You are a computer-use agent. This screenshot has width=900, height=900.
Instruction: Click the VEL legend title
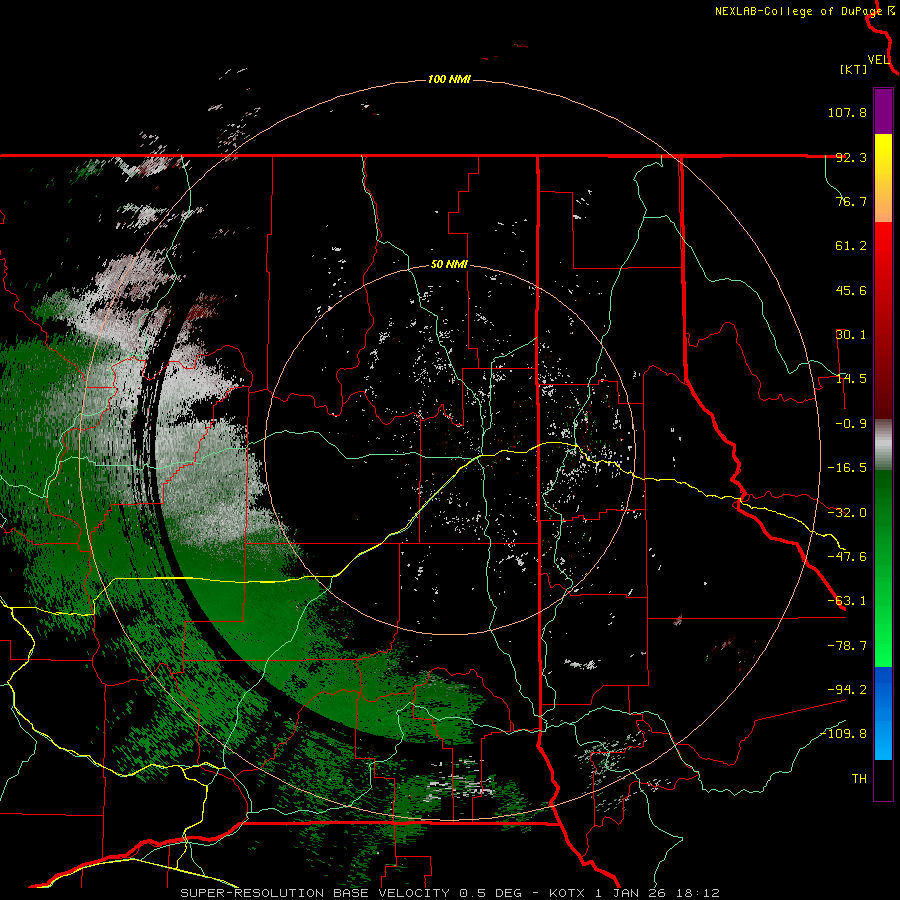878,60
